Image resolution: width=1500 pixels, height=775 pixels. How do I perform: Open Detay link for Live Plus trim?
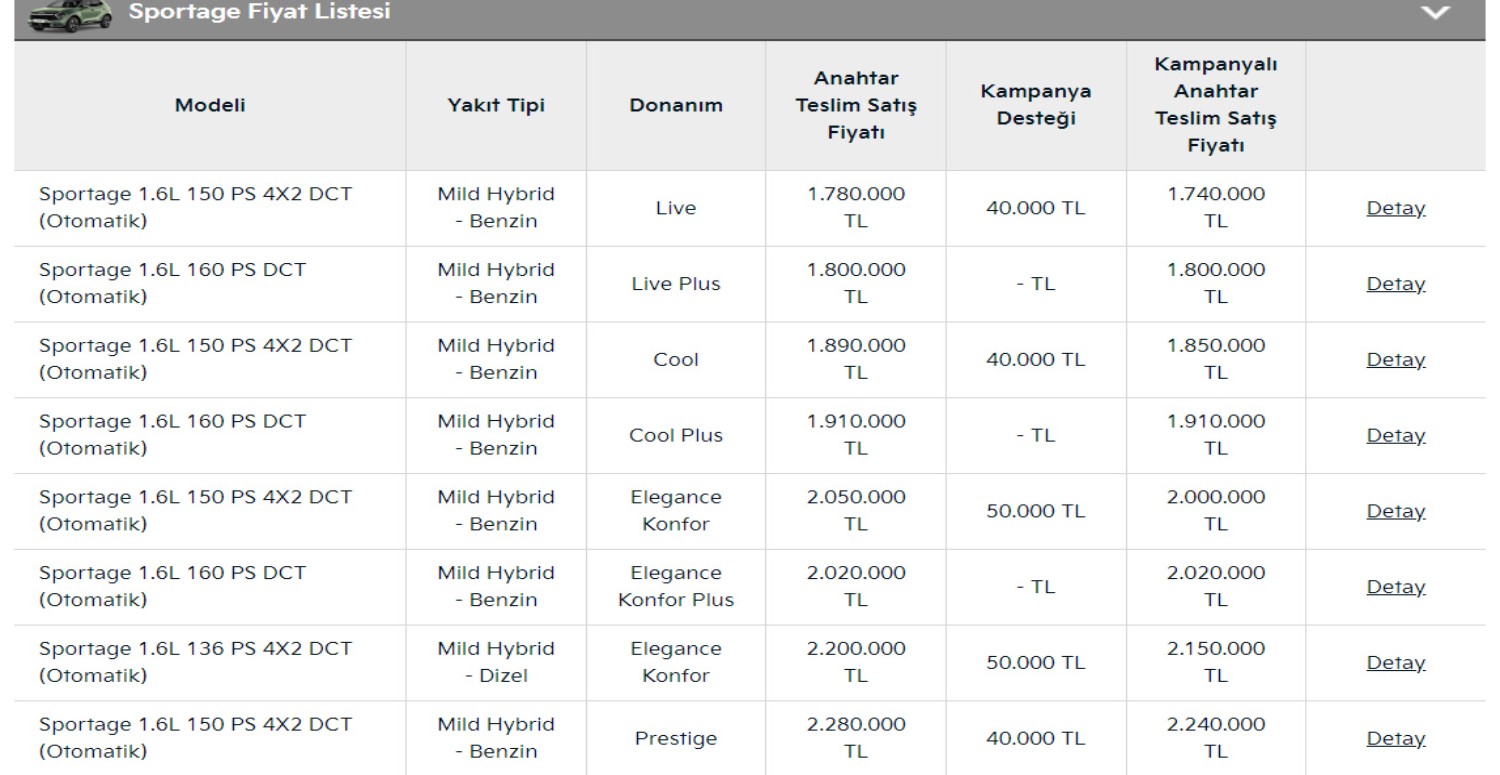coord(1395,284)
